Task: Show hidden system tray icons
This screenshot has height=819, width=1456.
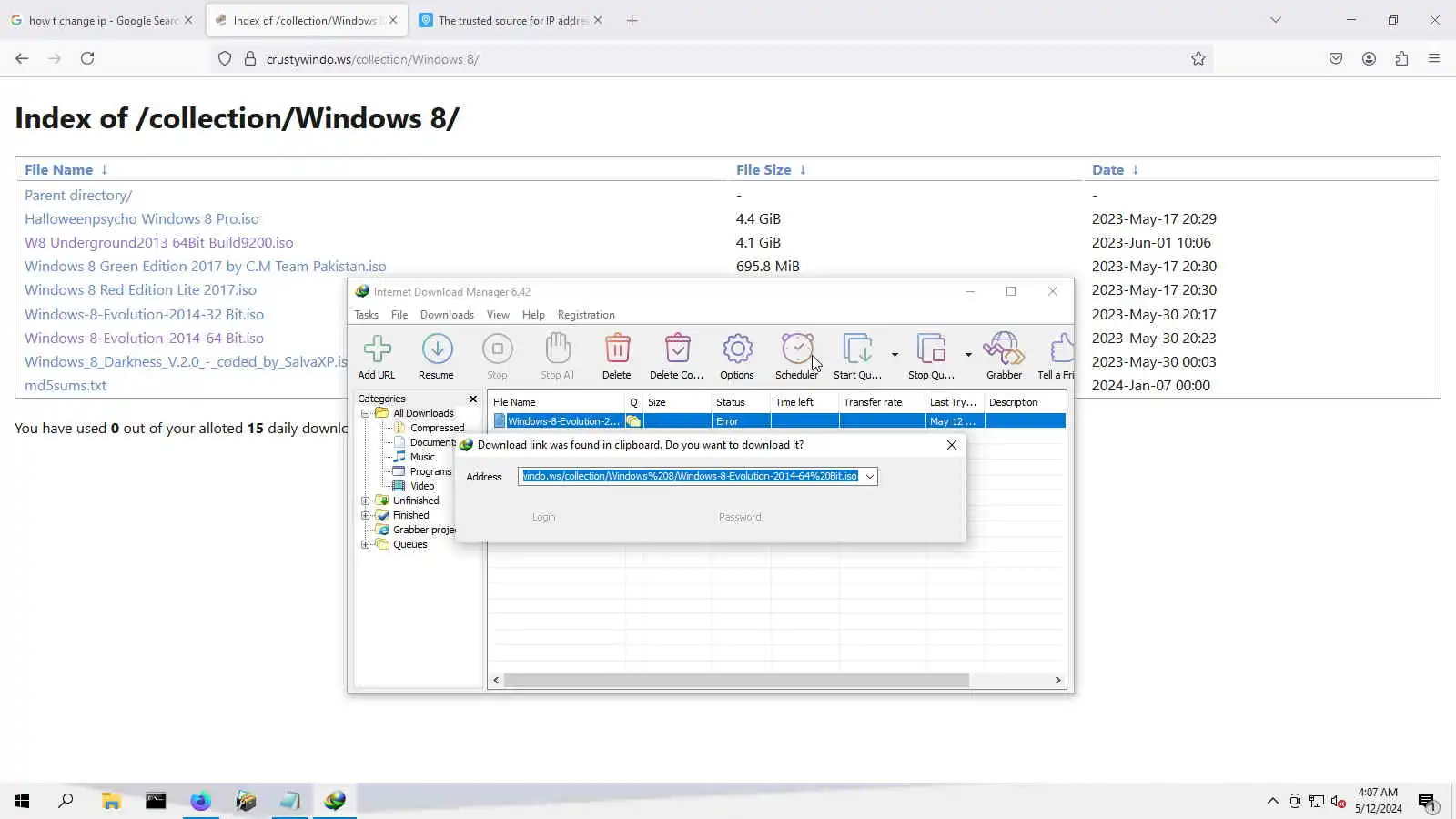Action: point(1272,801)
